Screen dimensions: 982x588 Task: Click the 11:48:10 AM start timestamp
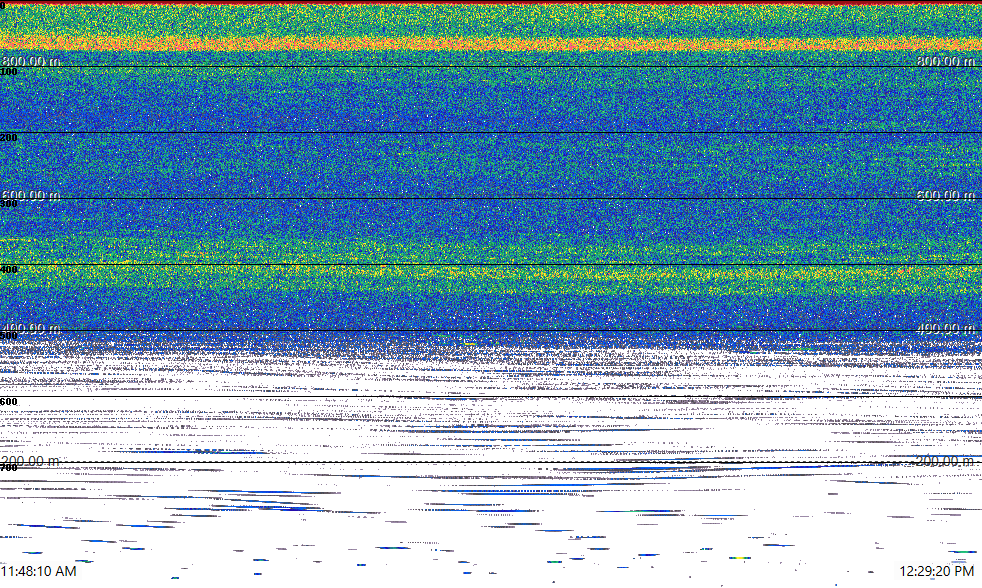38,571
